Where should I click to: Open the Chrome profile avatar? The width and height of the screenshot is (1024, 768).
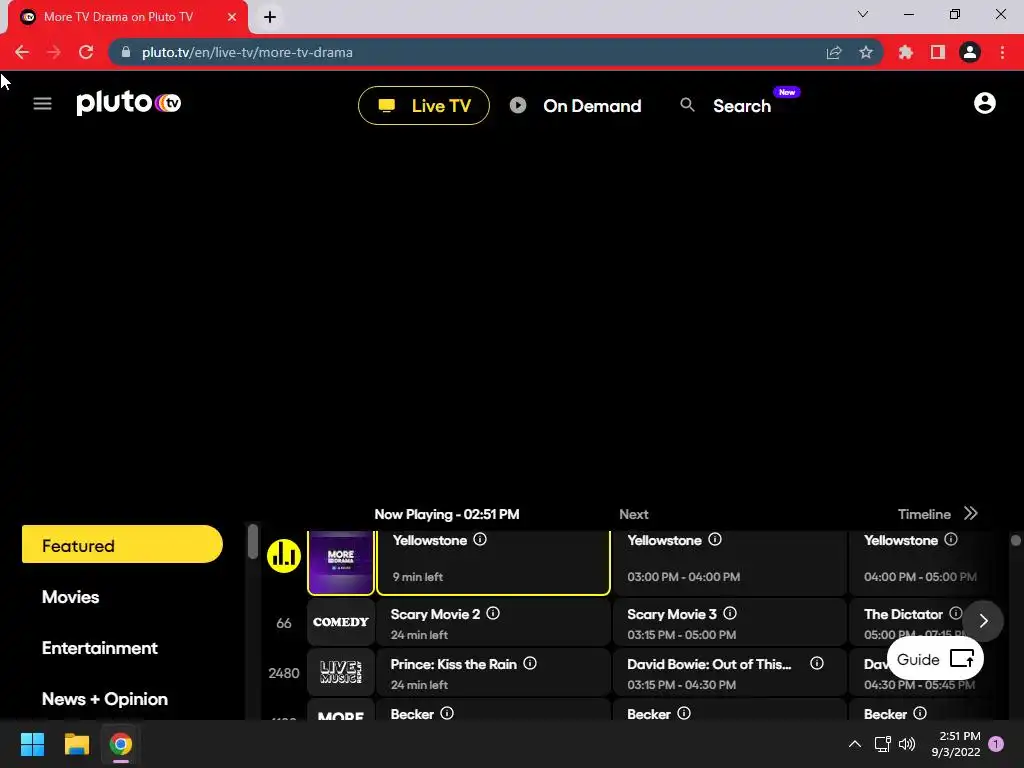click(x=970, y=52)
